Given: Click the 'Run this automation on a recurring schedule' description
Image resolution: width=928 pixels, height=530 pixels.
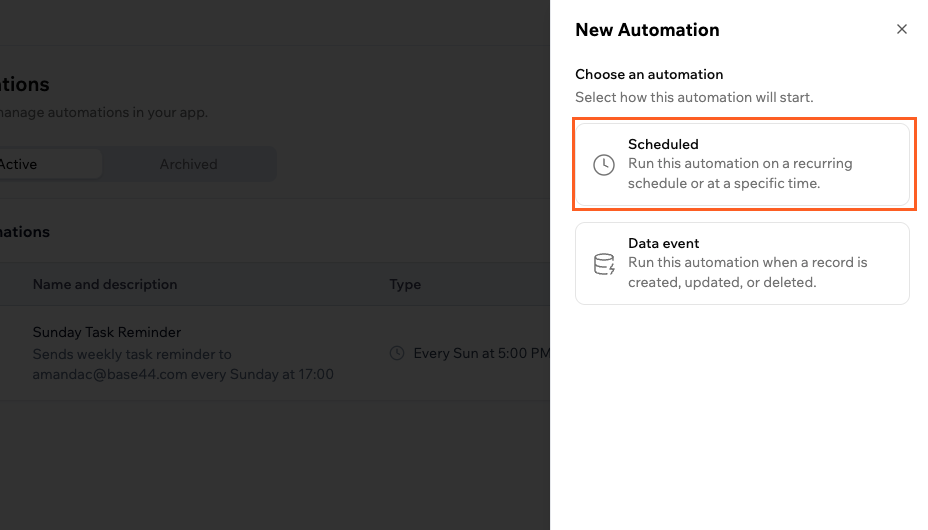Looking at the screenshot, I should tap(740, 173).
